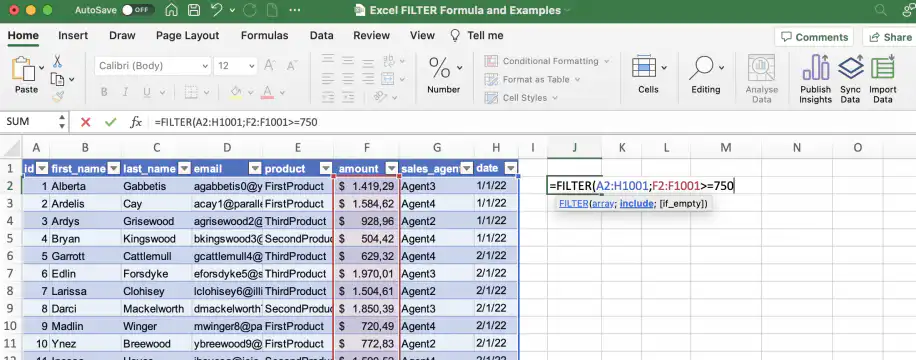Open the Cells group button

pos(648,75)
